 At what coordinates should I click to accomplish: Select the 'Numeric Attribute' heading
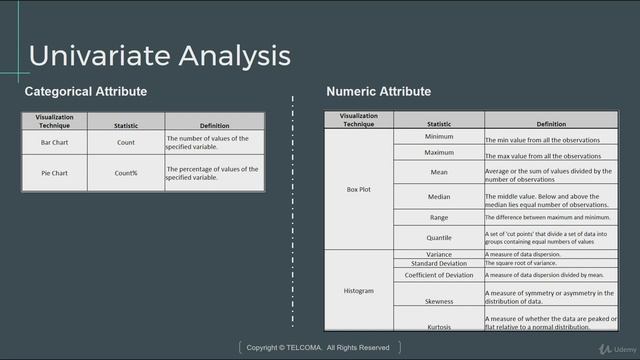click(x=378, y=91)
